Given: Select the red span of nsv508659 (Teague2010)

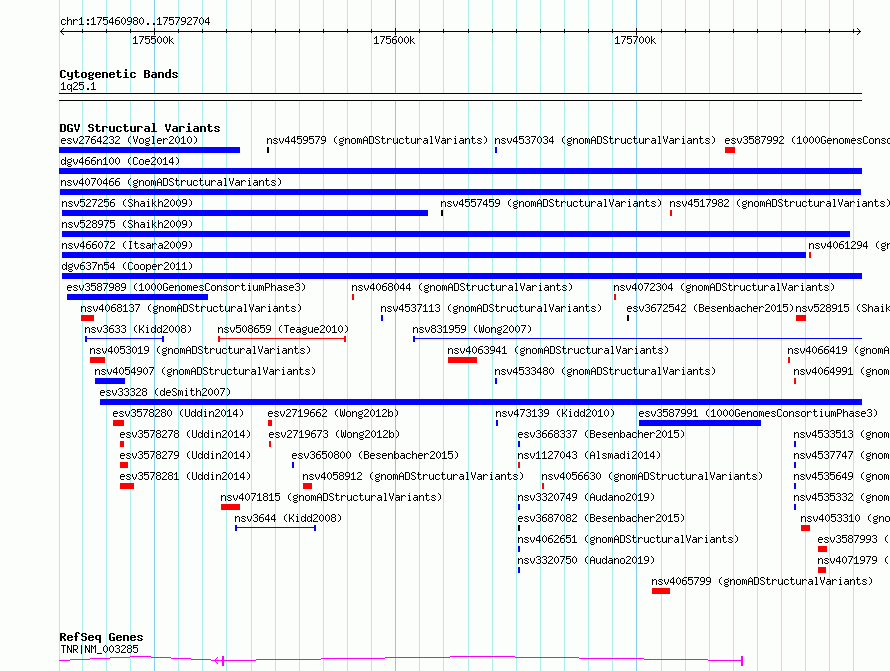Looking at the screenshot, I should pyautogui.click(x=282, y=339).
